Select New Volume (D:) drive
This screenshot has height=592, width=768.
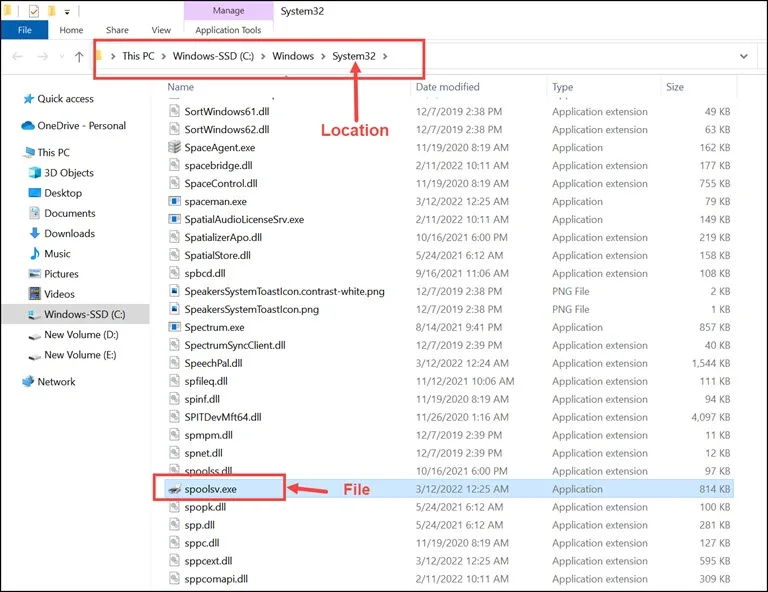click(x=81, y=335)
